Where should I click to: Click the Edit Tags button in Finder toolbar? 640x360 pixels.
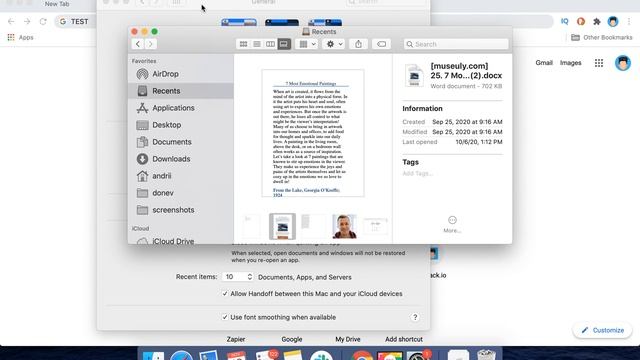(381, 44)
